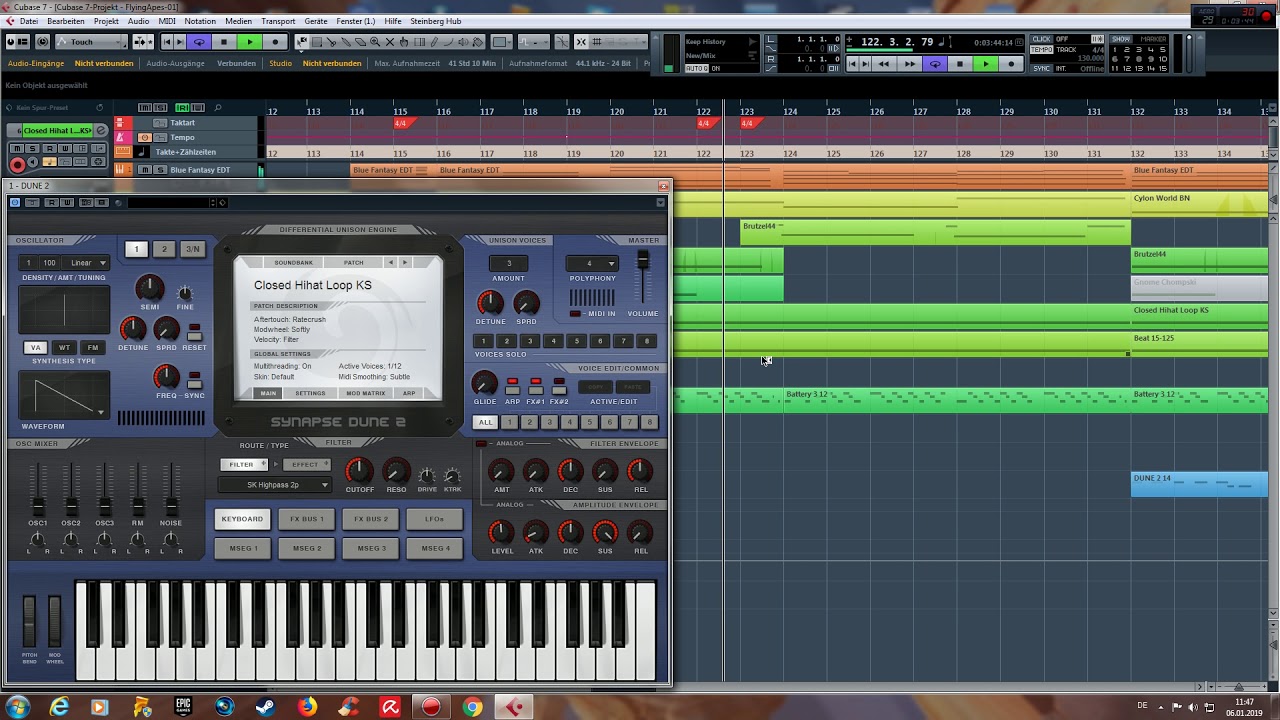Select oscillator 2 in DUNE 2
Screen dimensions: 1280x720
pyautogui.click(x=164, y=249)
